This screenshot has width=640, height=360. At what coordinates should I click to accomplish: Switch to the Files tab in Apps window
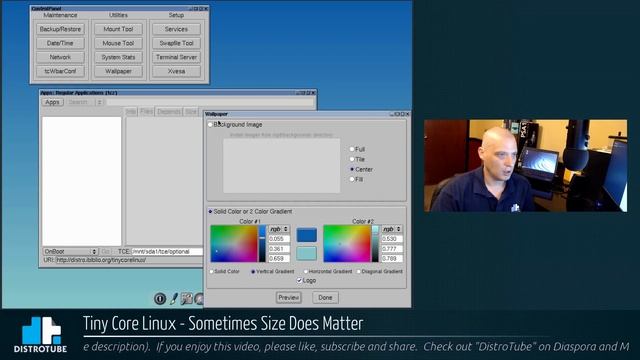(x=146, y=111)
